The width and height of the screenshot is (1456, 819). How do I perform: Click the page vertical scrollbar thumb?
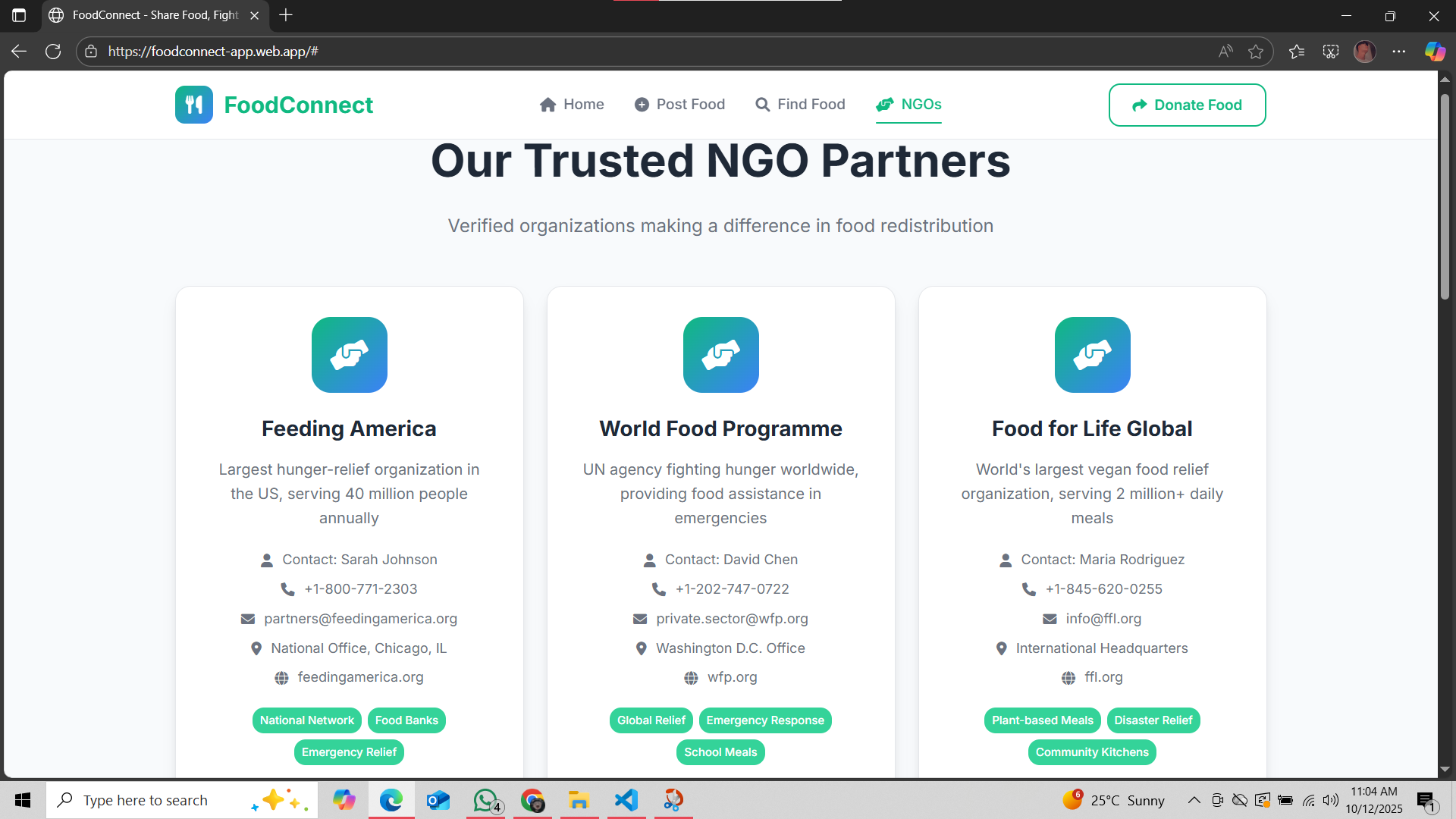(1445, 196)
